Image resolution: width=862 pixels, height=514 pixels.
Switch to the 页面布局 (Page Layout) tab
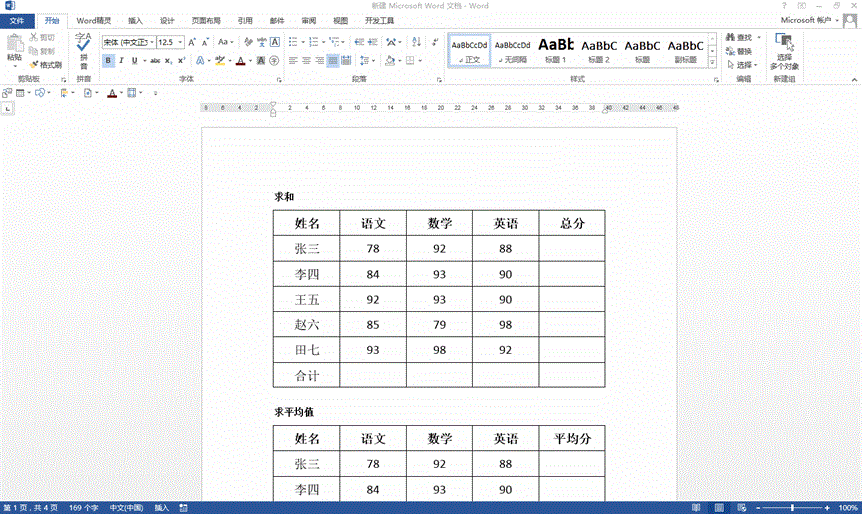(x=206, y=20)
